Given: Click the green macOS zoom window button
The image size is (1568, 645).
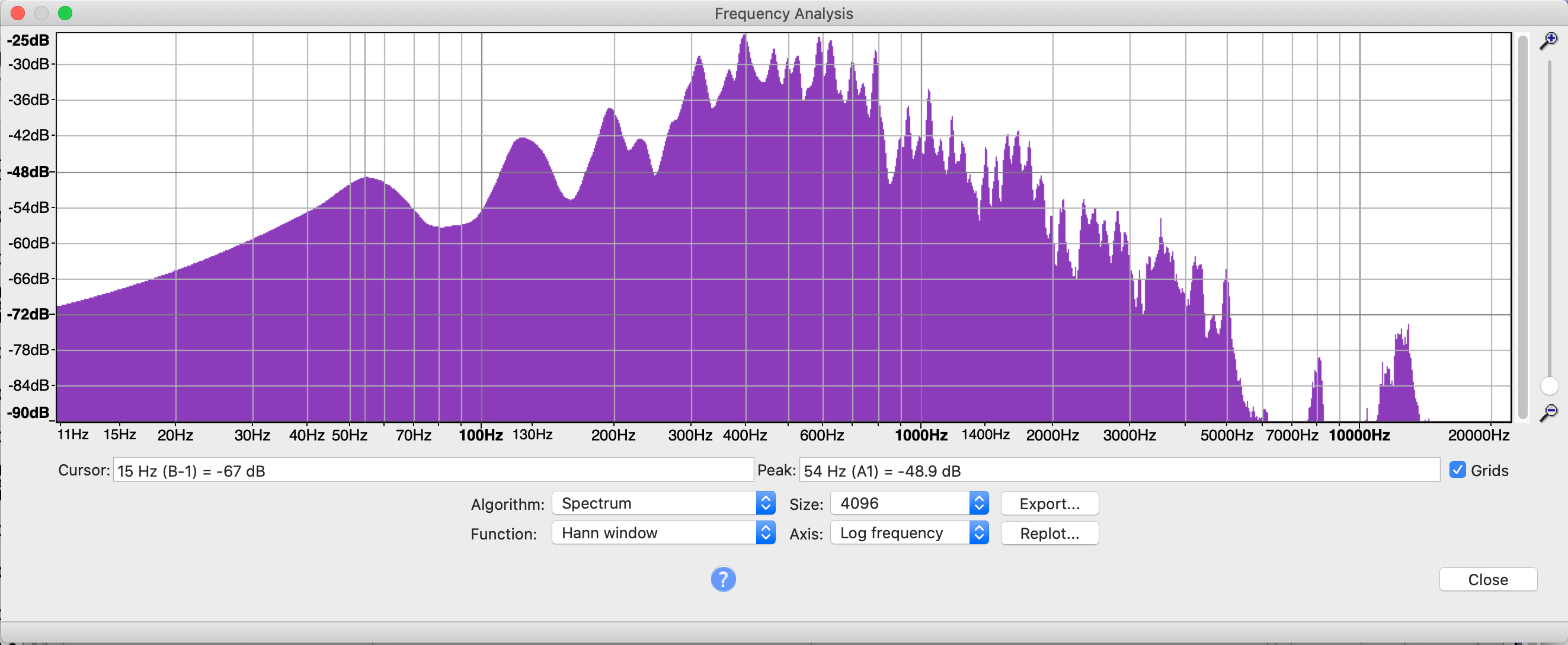Looking at the screenshot, I should [x=65, y=13].
